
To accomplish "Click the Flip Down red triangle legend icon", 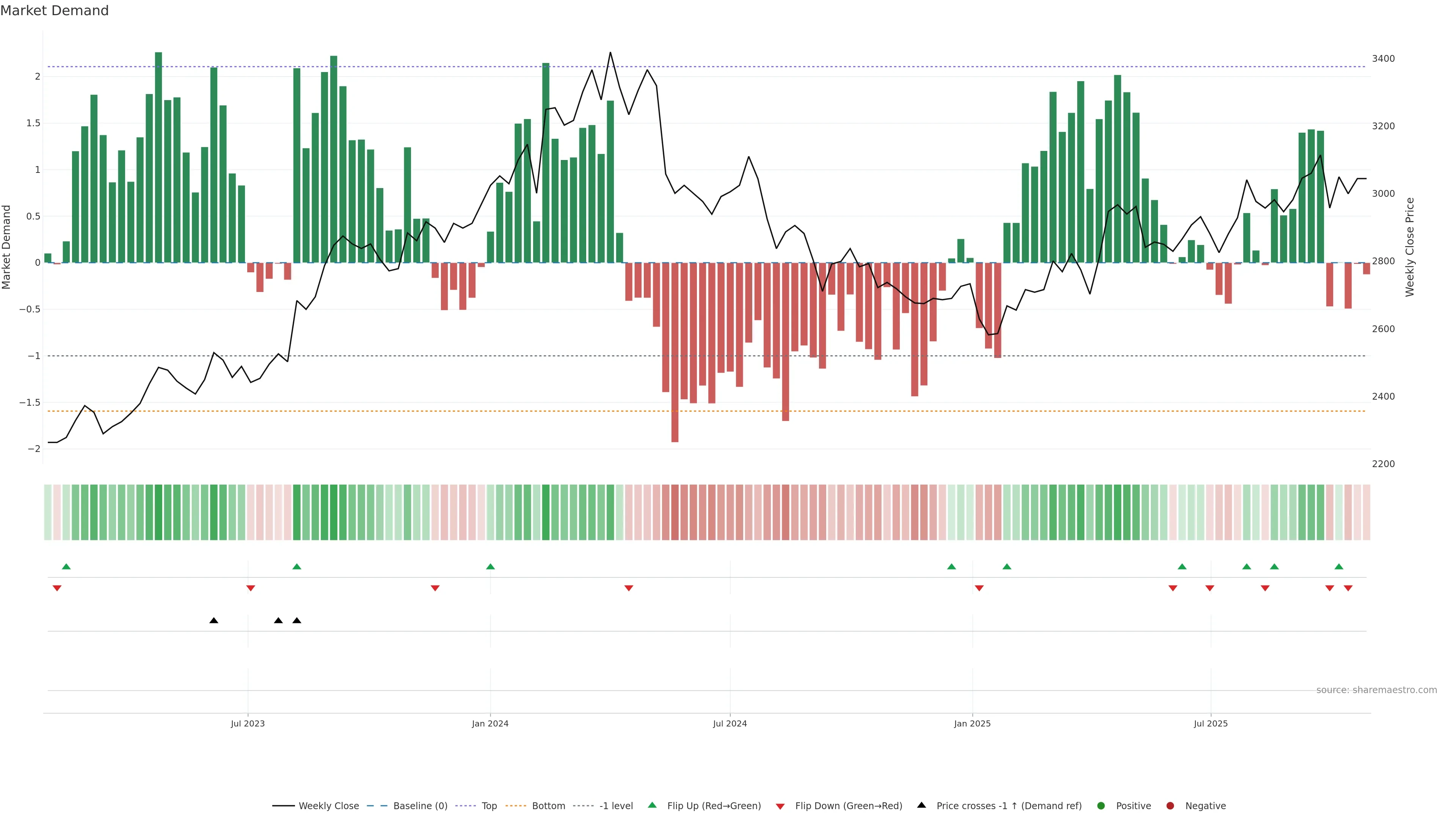I will (780, 806).
